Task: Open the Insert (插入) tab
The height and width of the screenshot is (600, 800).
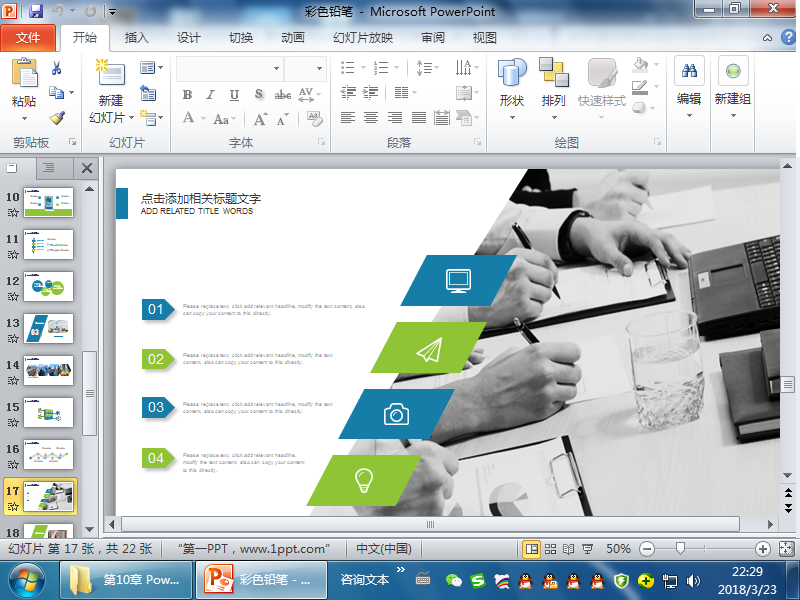Action: (137, 38)
